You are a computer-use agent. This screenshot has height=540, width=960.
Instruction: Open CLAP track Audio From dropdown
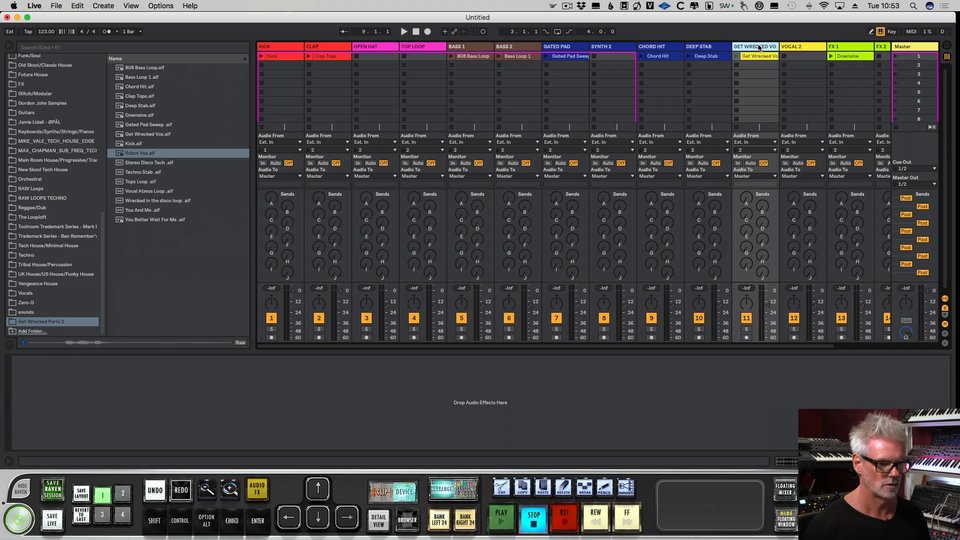pyautogui.click(x=328, y=142)
